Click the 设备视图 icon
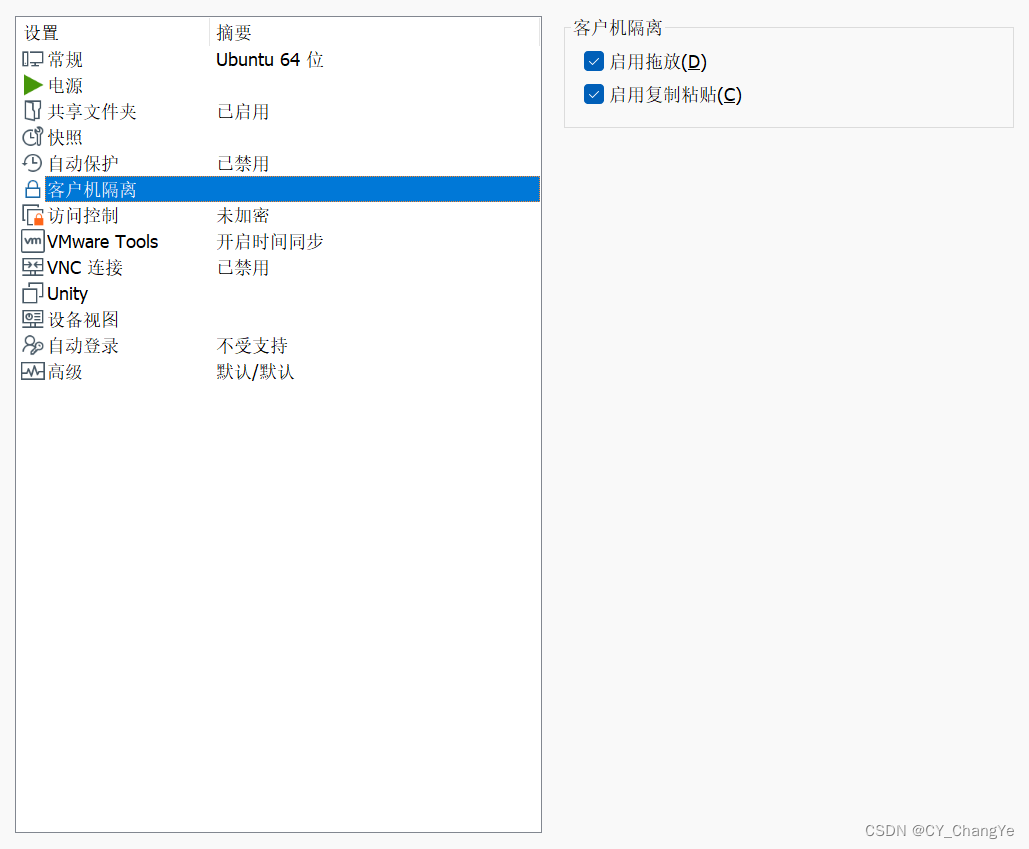 (32, 319)
